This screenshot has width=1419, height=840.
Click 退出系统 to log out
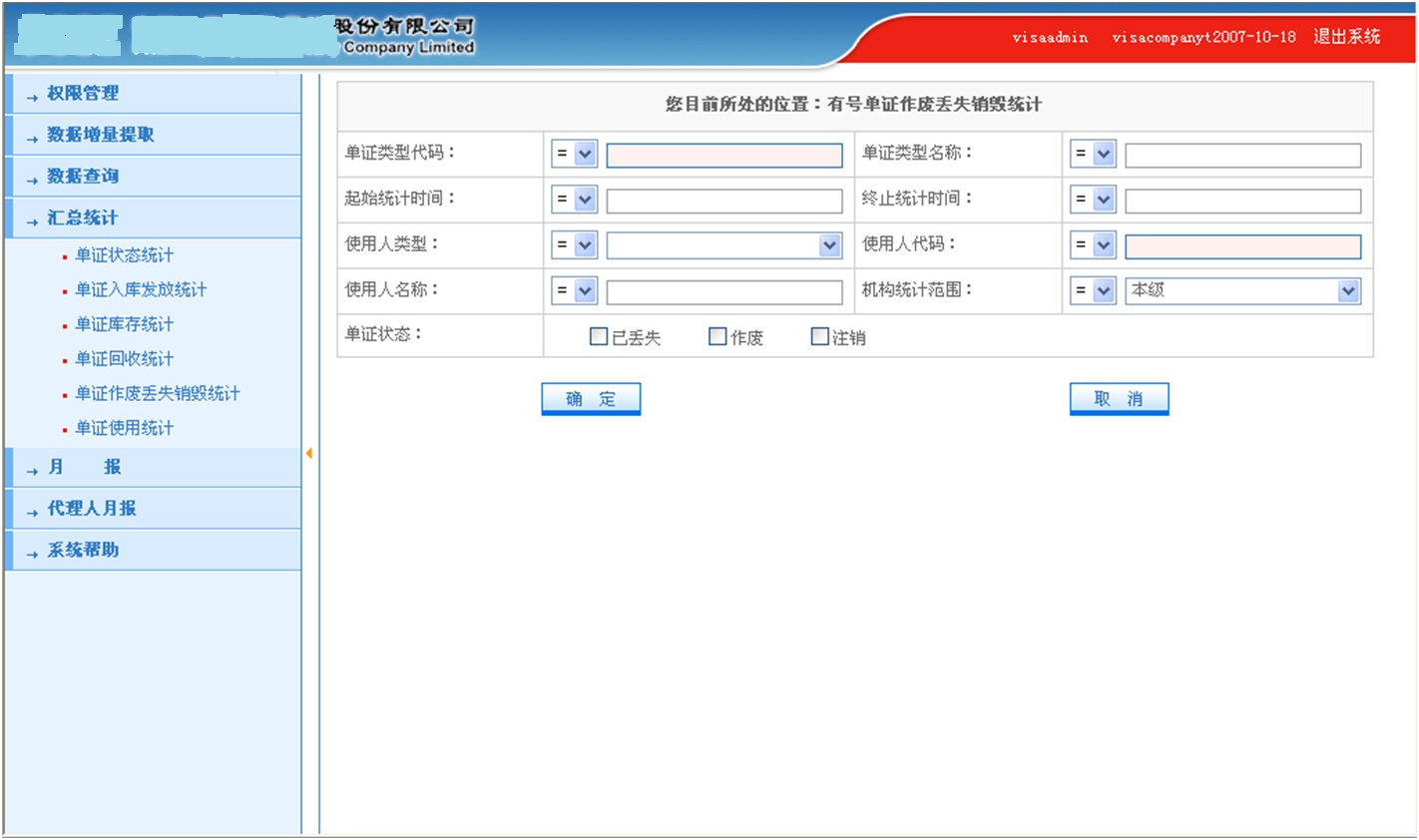pyautogui.click(x=1346, y=37)
